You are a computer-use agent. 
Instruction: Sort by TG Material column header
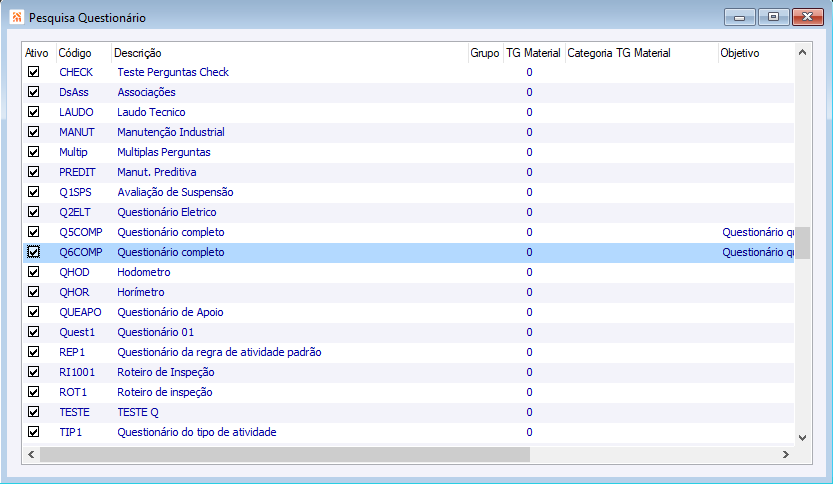coord(533,53)
